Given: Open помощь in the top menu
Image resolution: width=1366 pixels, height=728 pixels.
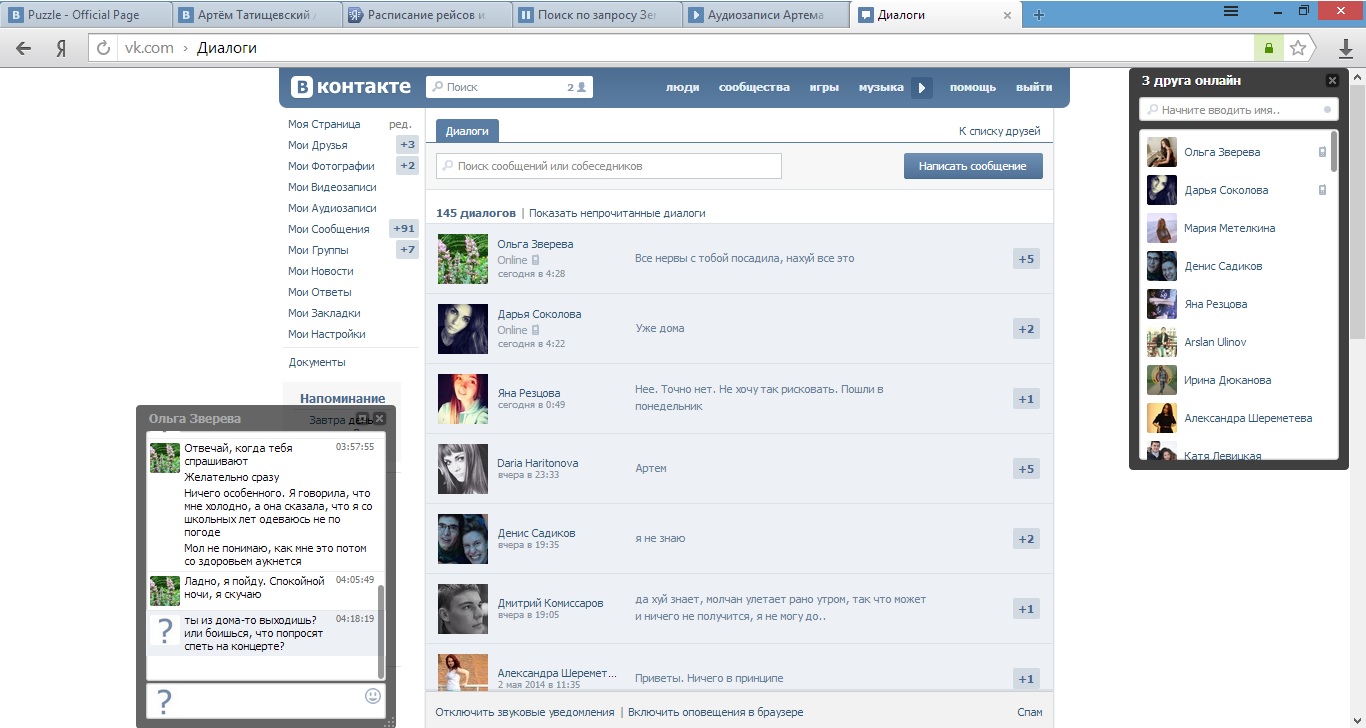Looking at the screenshot, I should (x=973, y=88).
